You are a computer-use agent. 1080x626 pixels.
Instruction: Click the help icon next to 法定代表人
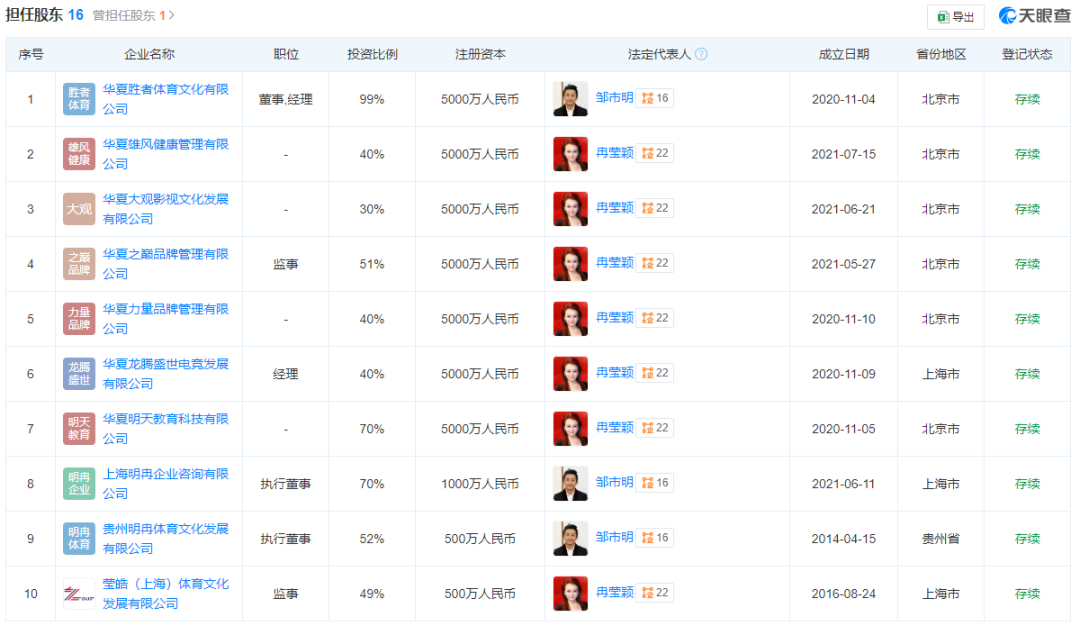pos(701,54)
